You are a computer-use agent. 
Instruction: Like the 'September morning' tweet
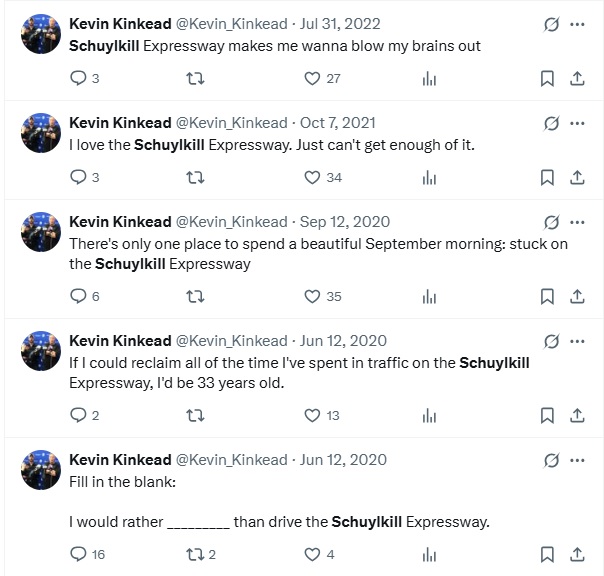(x=312, y=296)
